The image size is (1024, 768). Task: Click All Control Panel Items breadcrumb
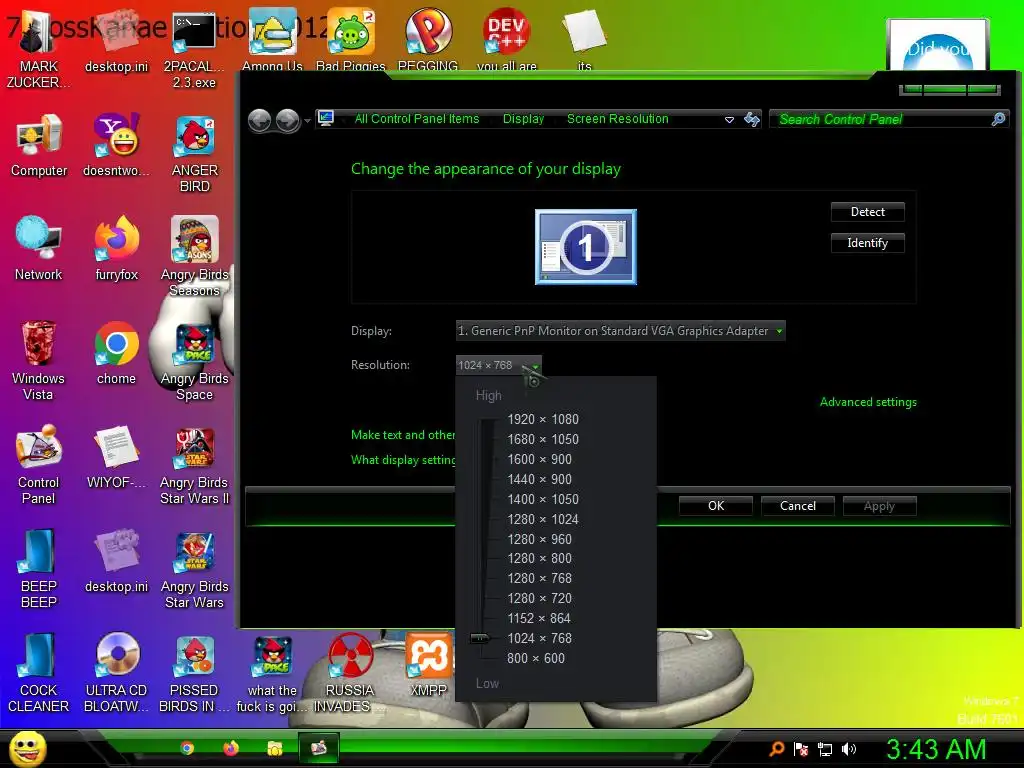(417, 119)
